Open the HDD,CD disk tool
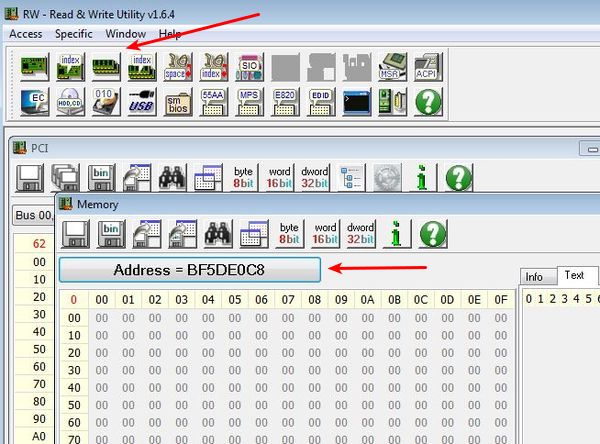 [70, 102]
